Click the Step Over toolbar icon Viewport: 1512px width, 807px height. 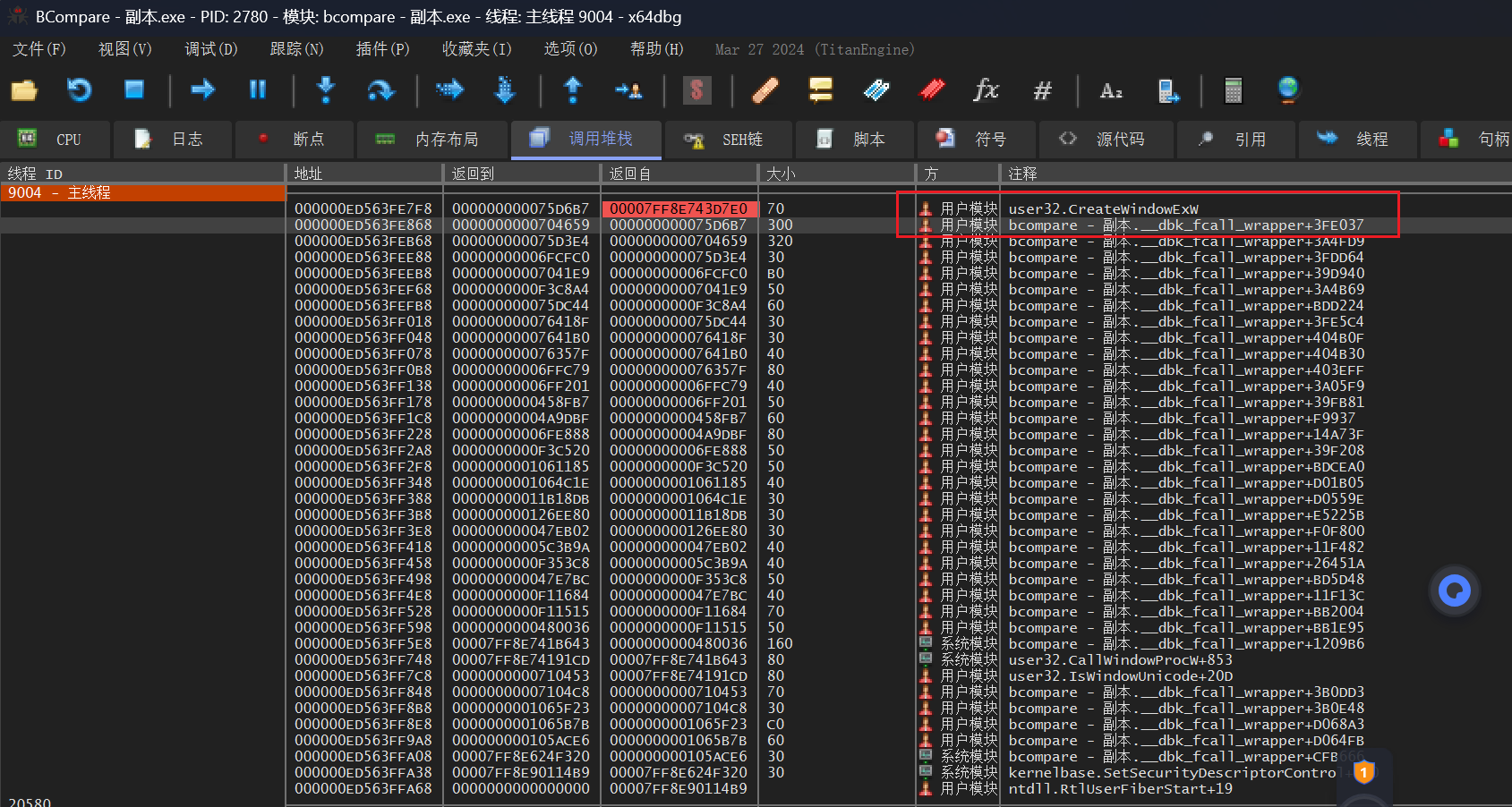[x=381, y=90]
